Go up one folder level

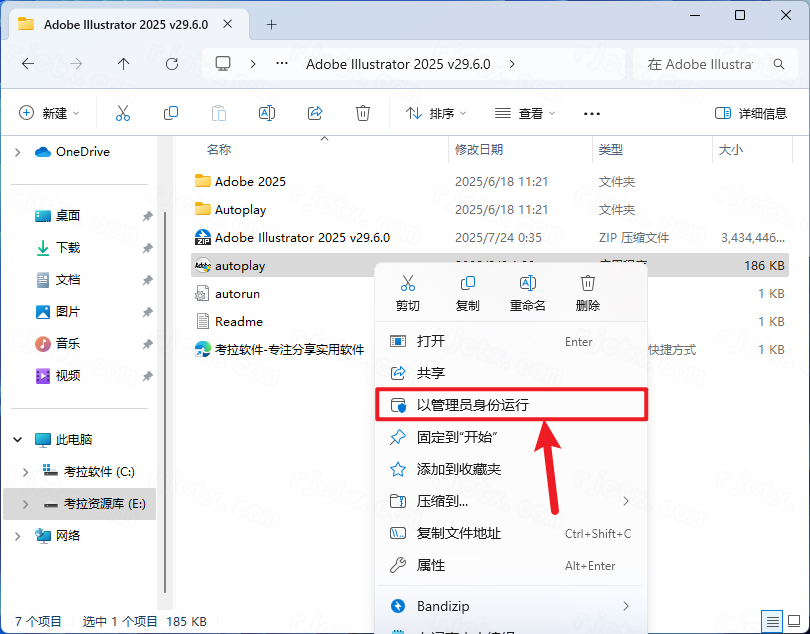[123, 64]
